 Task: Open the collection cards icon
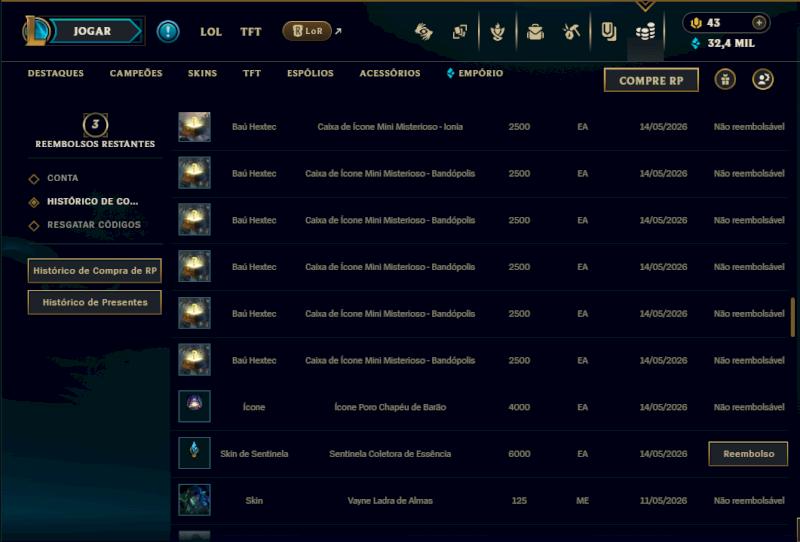tap(460, 32)
